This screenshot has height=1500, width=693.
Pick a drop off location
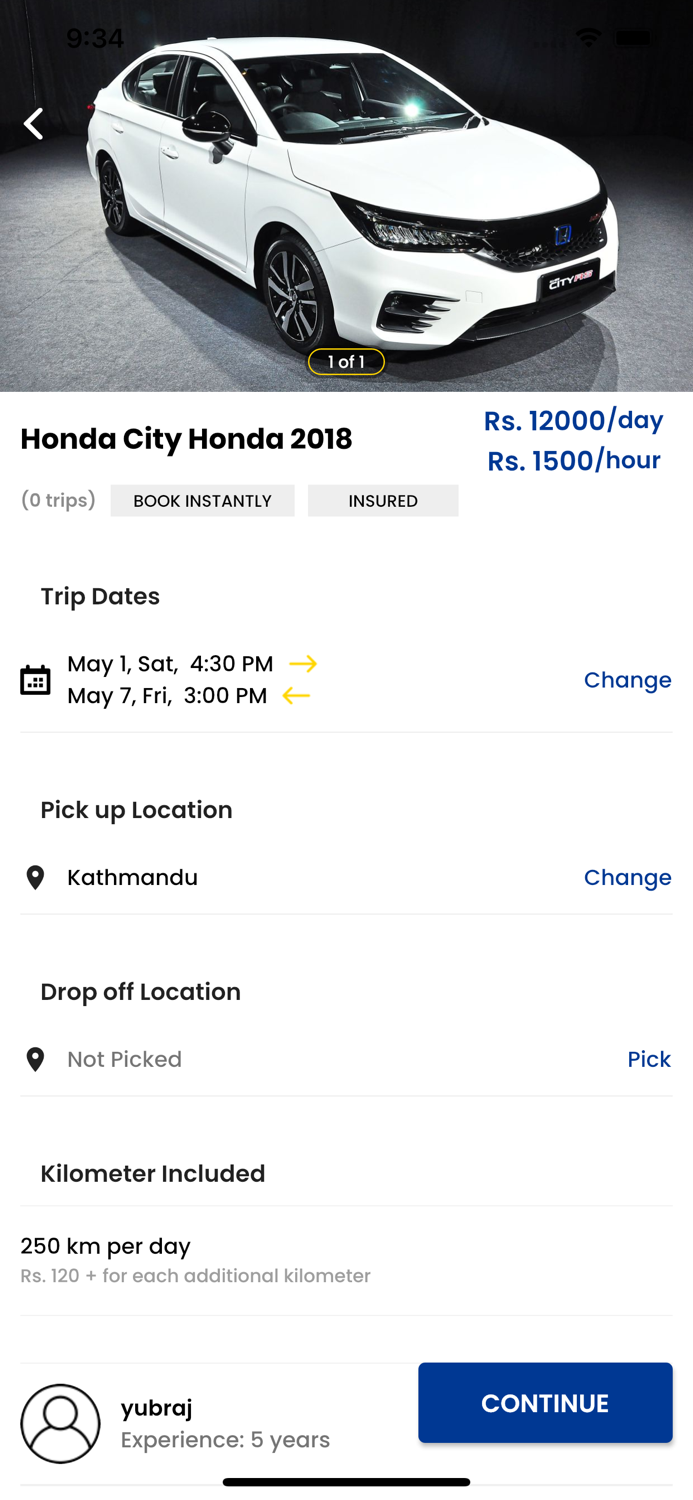pyautogui.click(x=648, y=1059)
